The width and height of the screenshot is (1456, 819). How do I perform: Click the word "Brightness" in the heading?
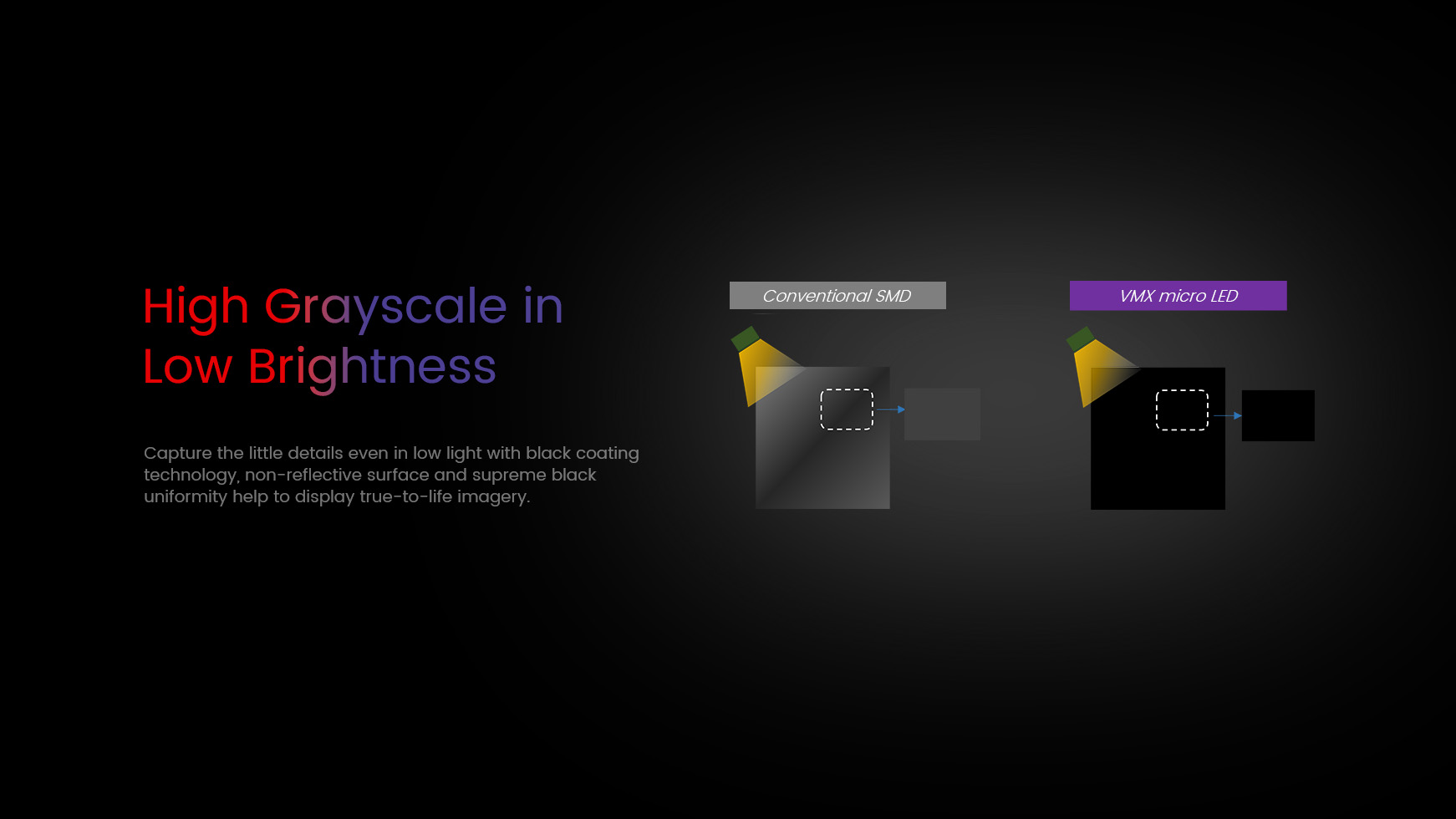[x=372, y=367]
